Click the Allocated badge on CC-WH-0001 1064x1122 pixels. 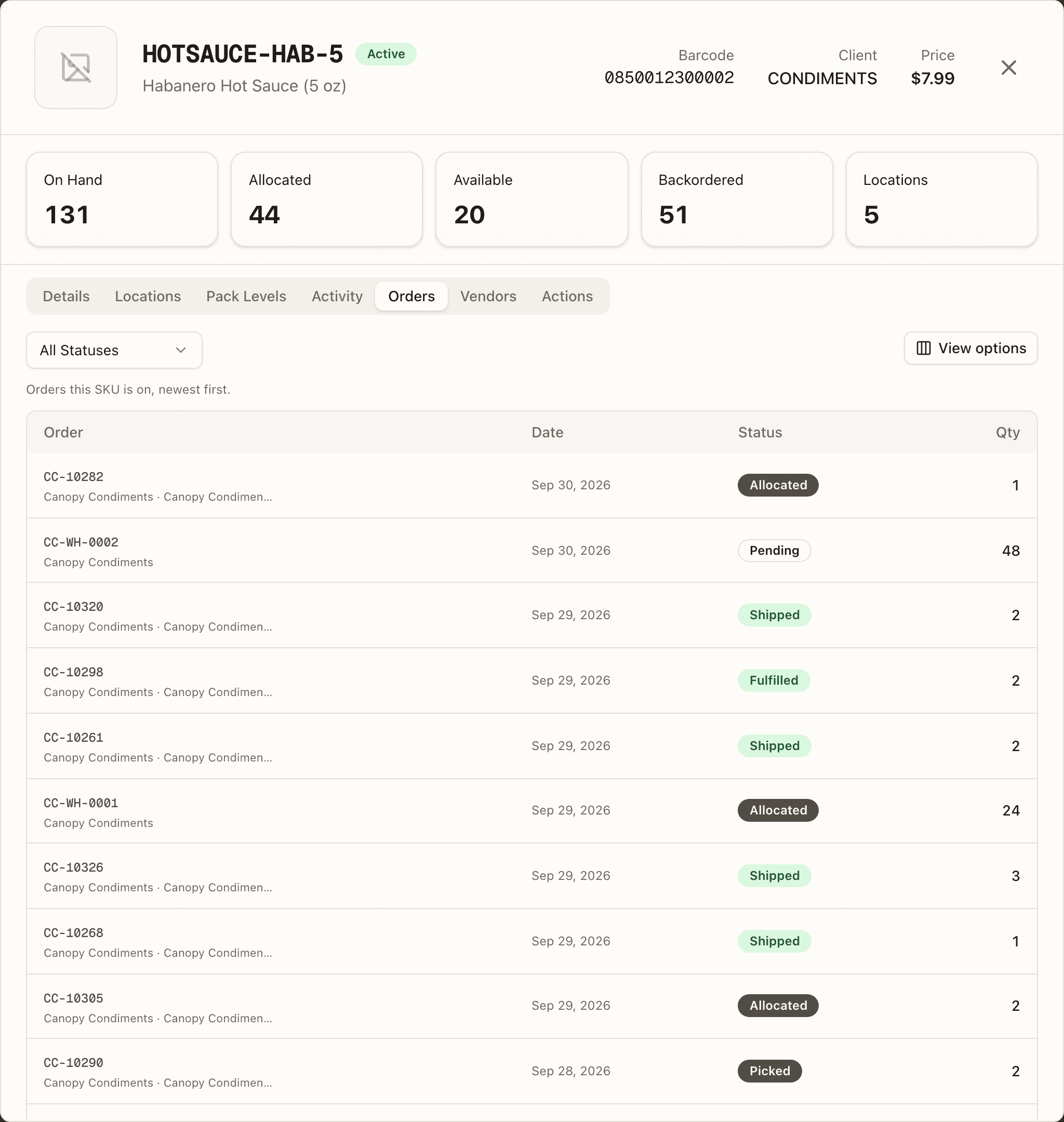(x=778, y=811)
